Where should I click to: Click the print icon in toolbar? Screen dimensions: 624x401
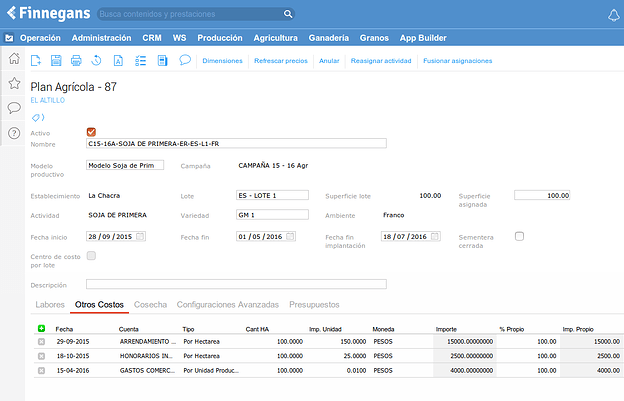[76, 61]
